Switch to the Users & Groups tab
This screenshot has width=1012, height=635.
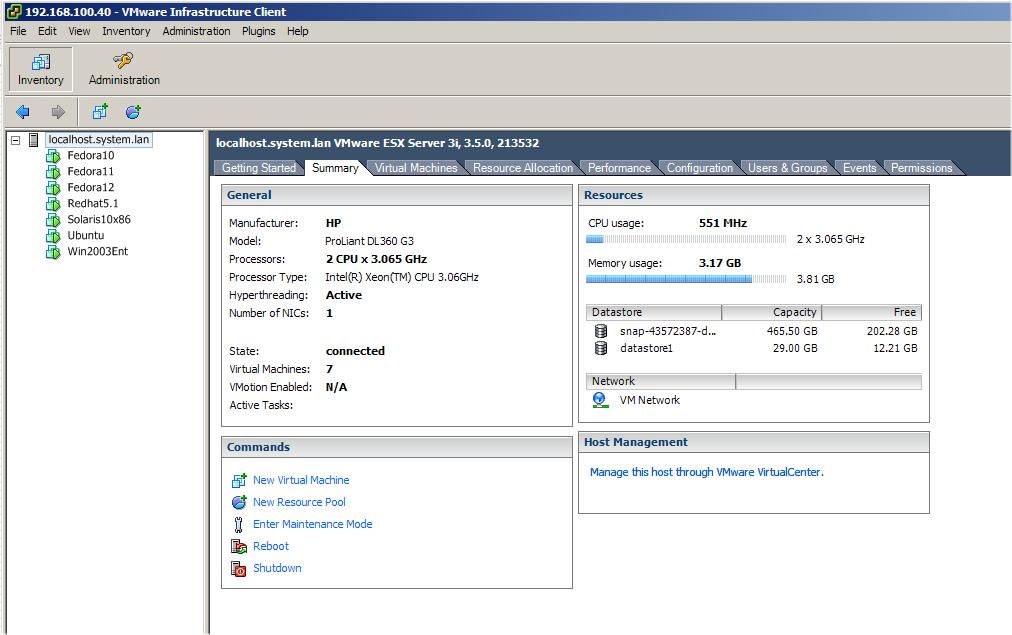[787, 168]
